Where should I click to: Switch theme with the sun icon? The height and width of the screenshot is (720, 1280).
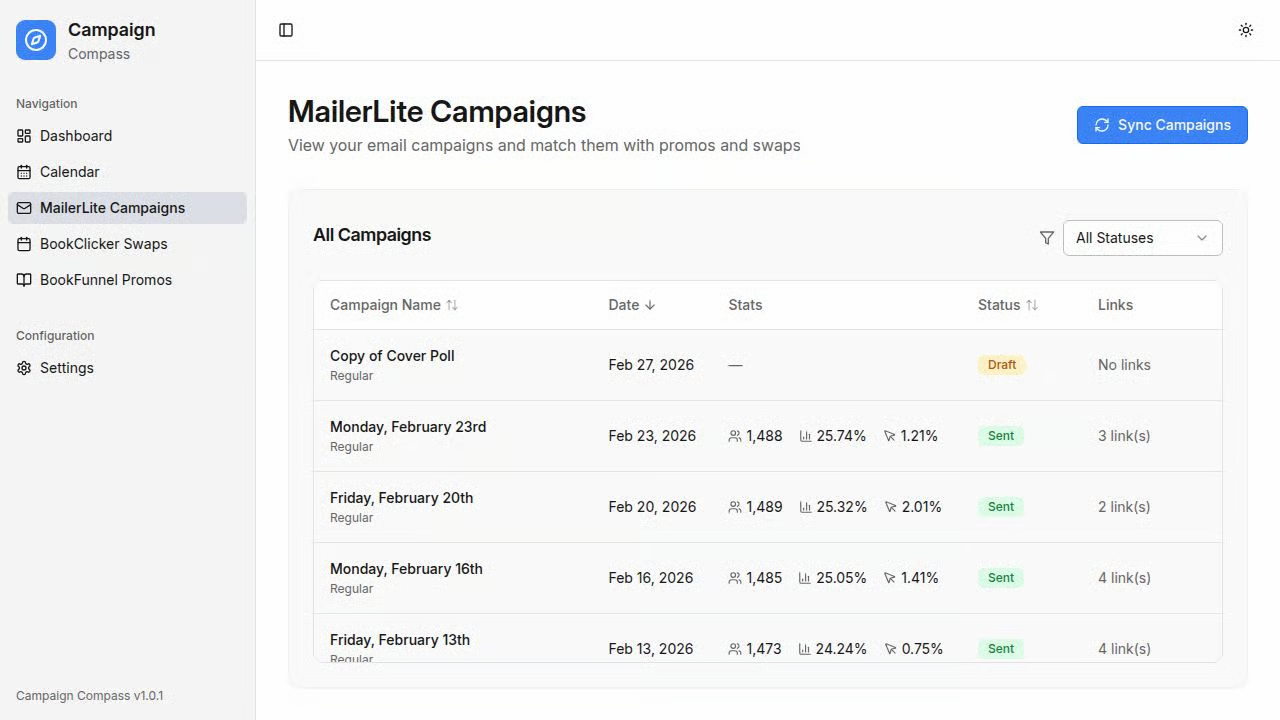[1246, 30]
